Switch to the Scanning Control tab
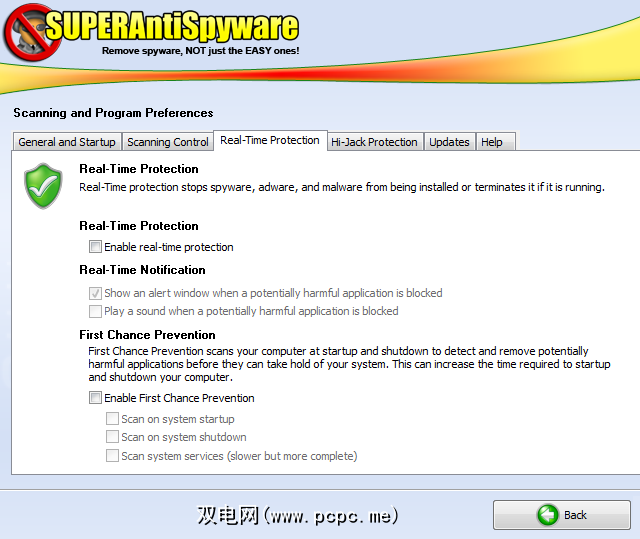Screen dimensions: 640x539 tap(168, 142)
